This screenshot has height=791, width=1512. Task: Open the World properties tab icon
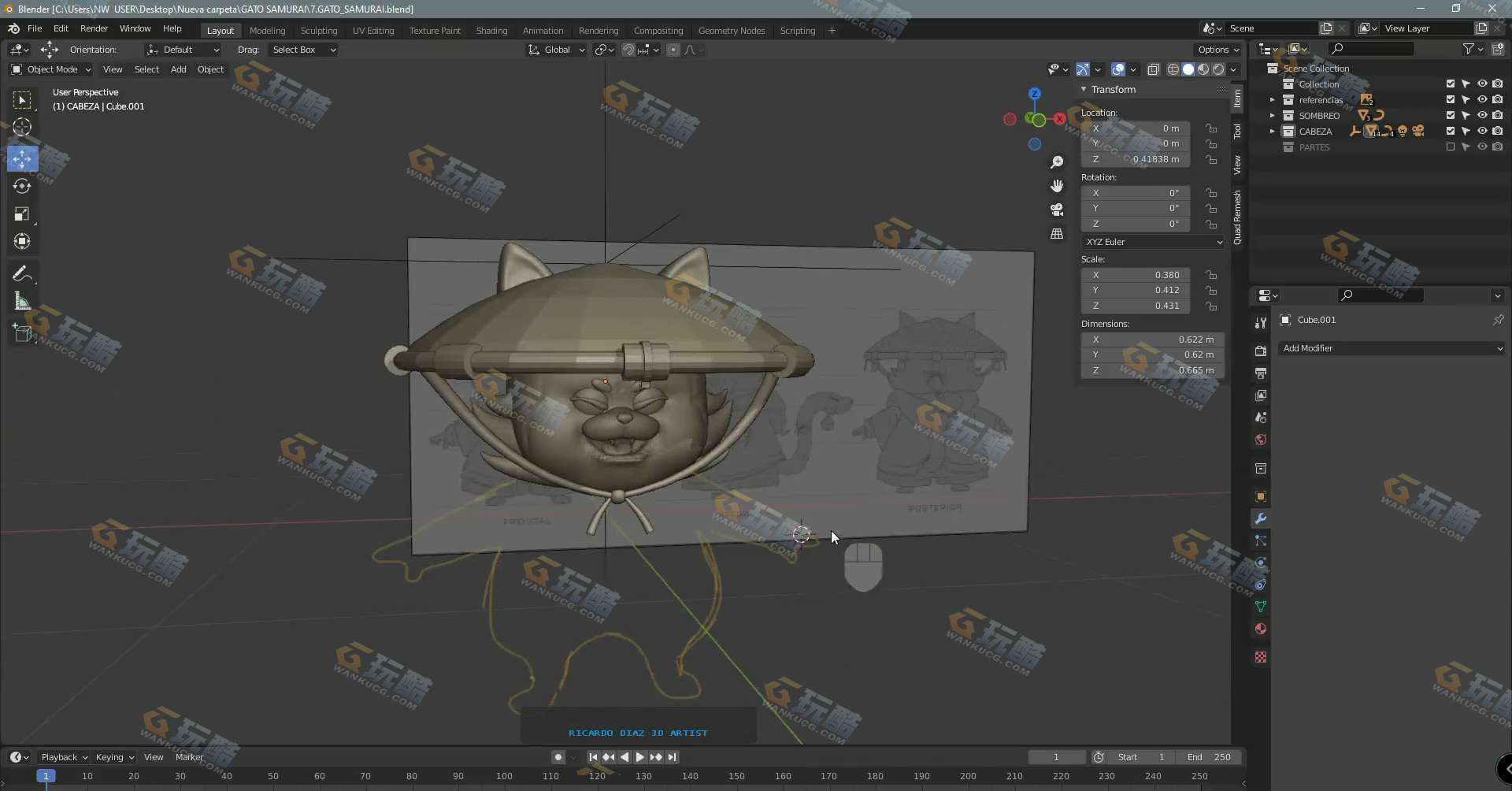[x=1261, y=440]
